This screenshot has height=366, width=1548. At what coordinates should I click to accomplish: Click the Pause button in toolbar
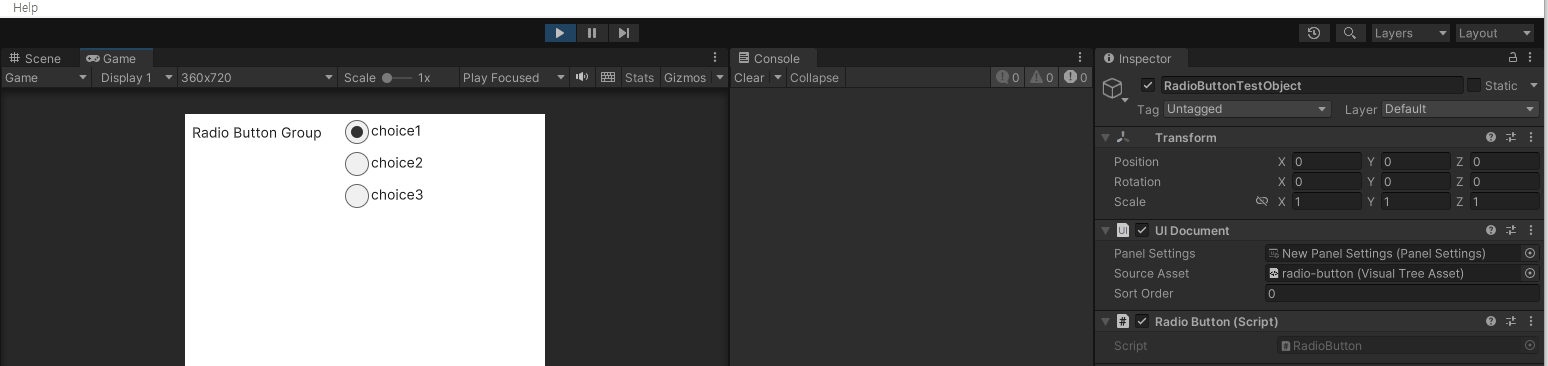click(592, 33)
